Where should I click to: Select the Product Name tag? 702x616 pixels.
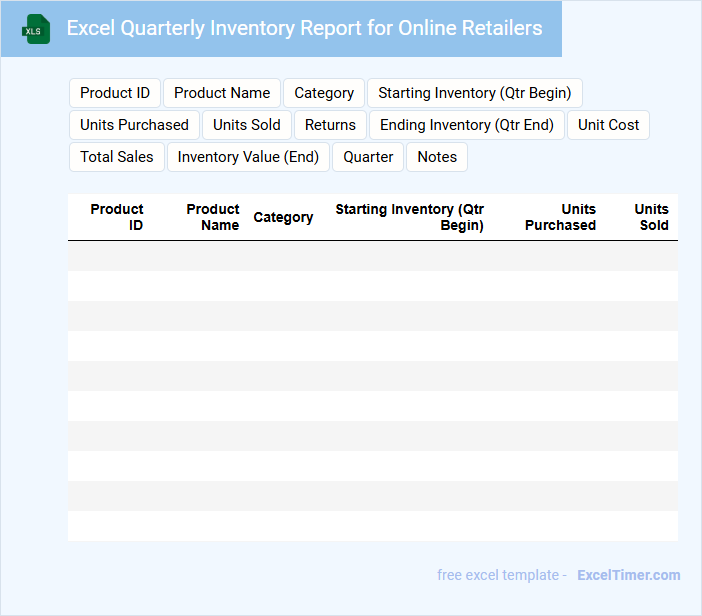pyautogui.click(x=222, y=93)
